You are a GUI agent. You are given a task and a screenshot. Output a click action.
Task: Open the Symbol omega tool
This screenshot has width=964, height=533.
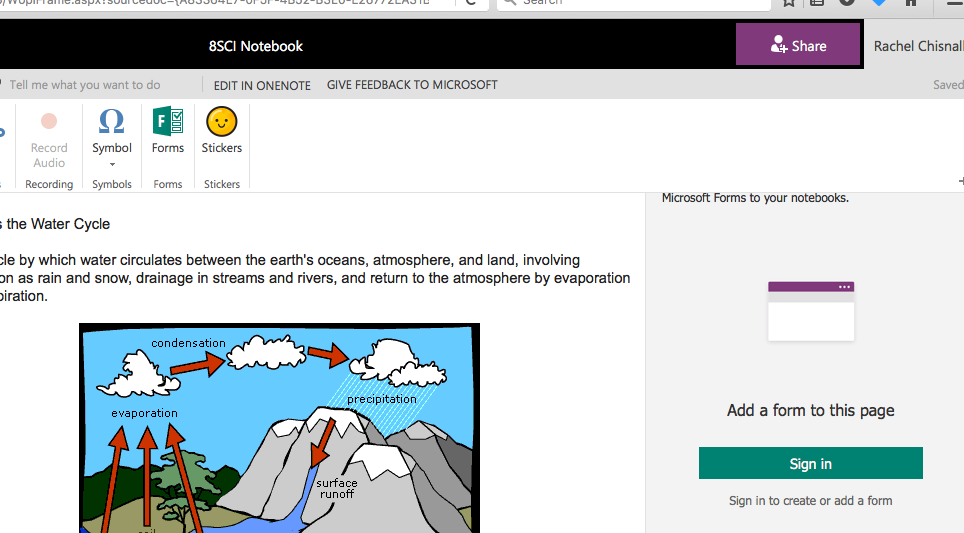coord(111,122)
